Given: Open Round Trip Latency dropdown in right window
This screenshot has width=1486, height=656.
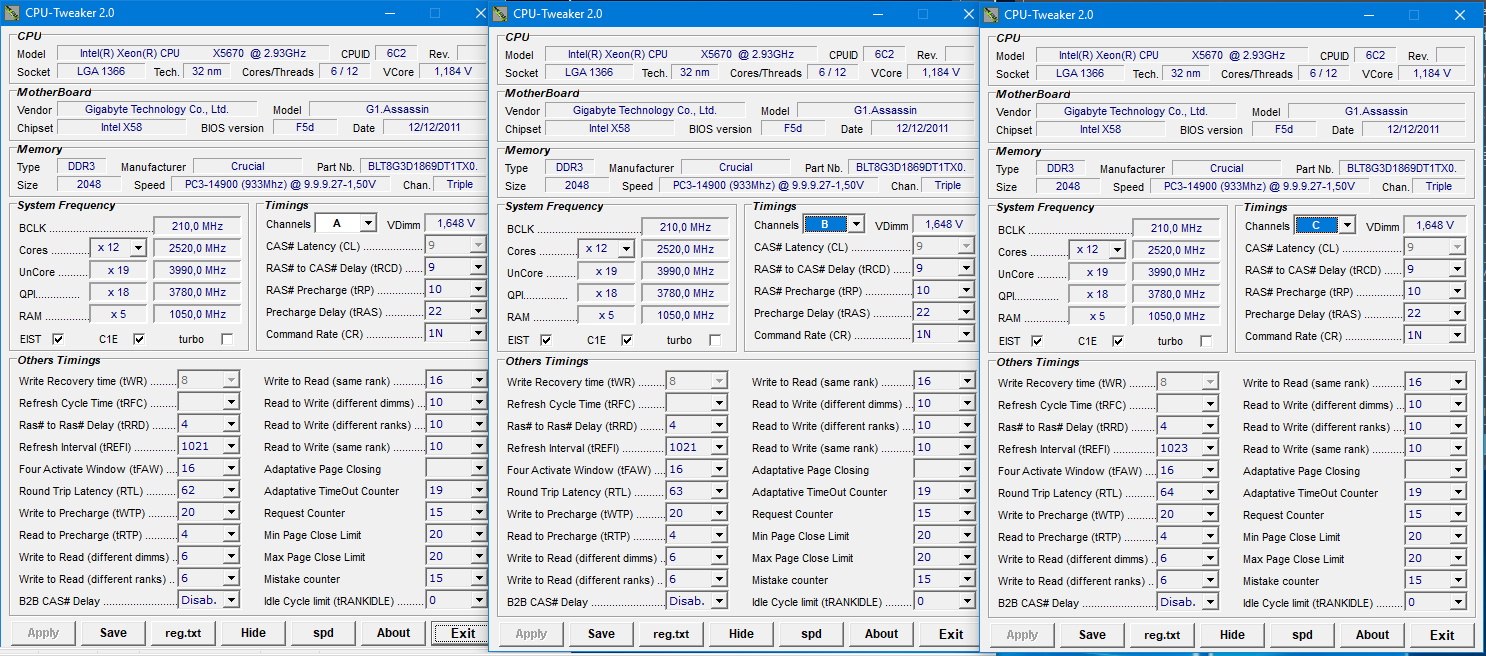Looking at the screenshot, I should [x=1212, y=493].
